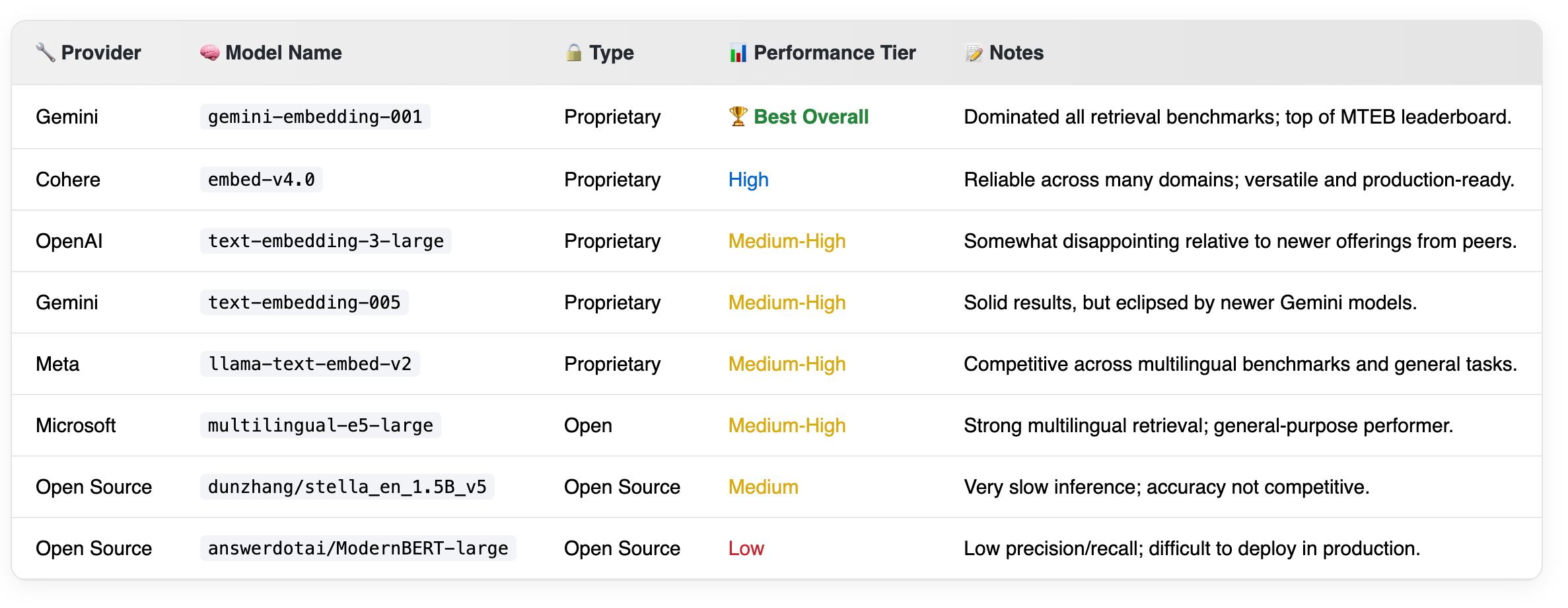Select the answerdotai/ModernBERT-large code label
The image size is (1568, 608).
click(x=357, y=549)
